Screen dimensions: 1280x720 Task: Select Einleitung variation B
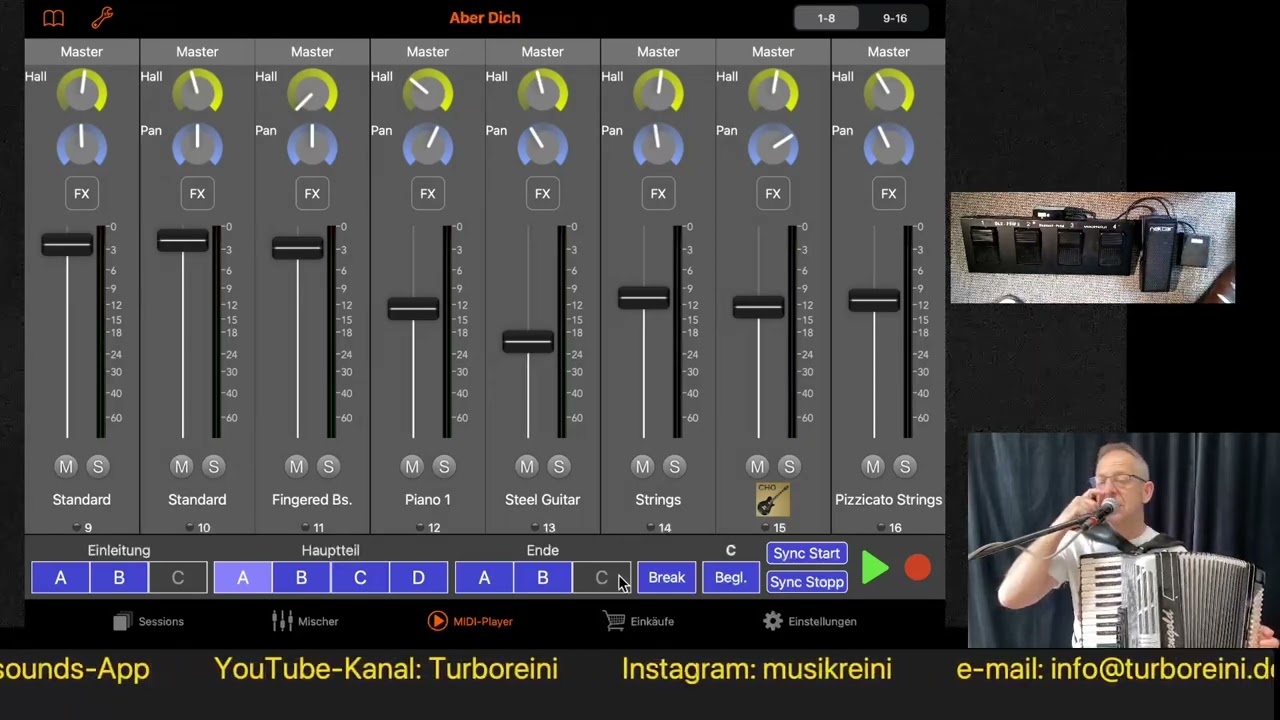click(x=119, y=577)
